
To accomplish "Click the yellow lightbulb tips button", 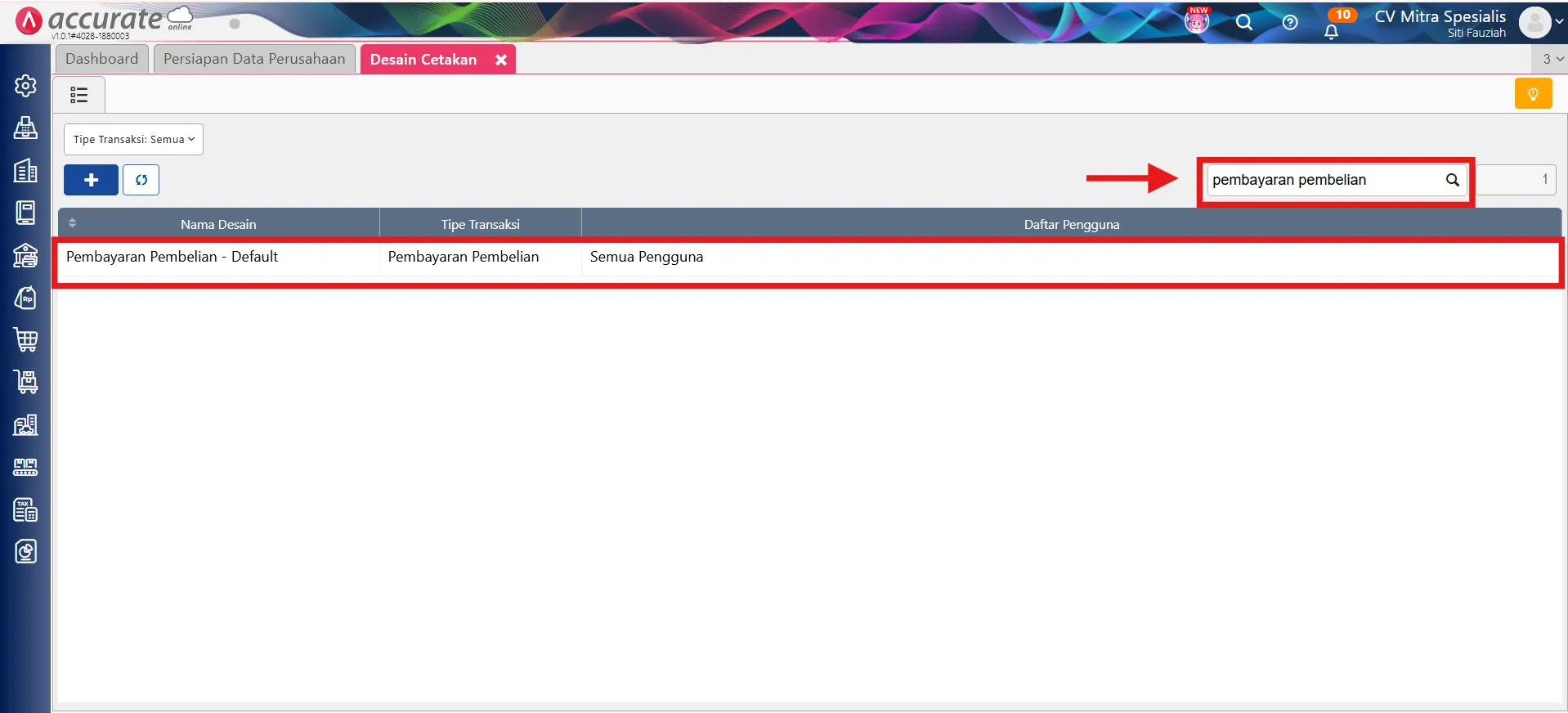I will tap(1533, 94).
